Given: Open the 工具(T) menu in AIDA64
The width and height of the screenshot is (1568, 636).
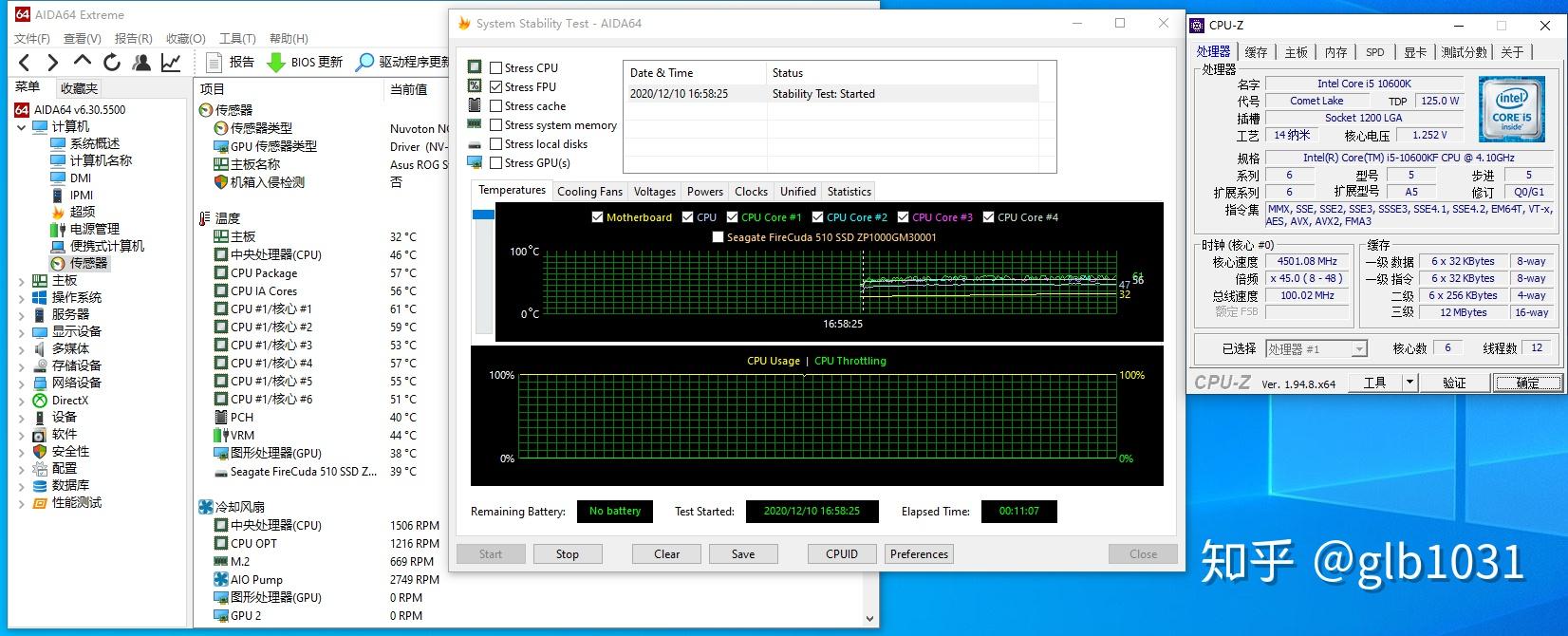Looking at the screenshot, I should 237,38.
